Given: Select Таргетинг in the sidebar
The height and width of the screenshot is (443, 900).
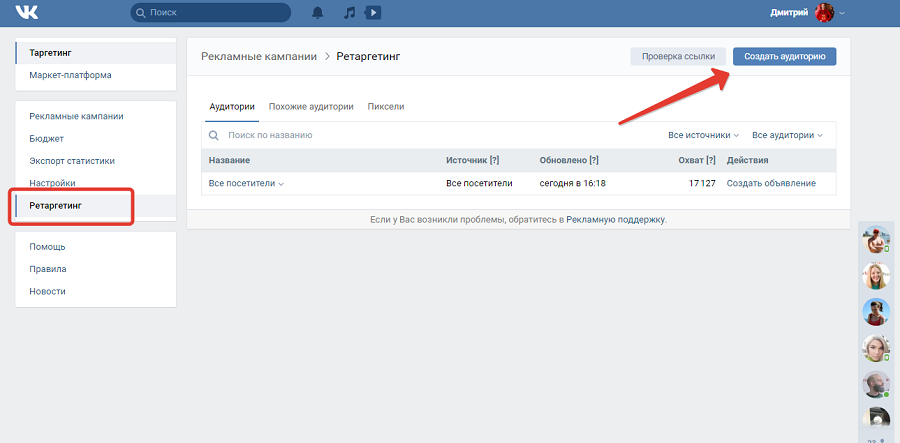Looking at the screenshot, I should click(95, 53).
